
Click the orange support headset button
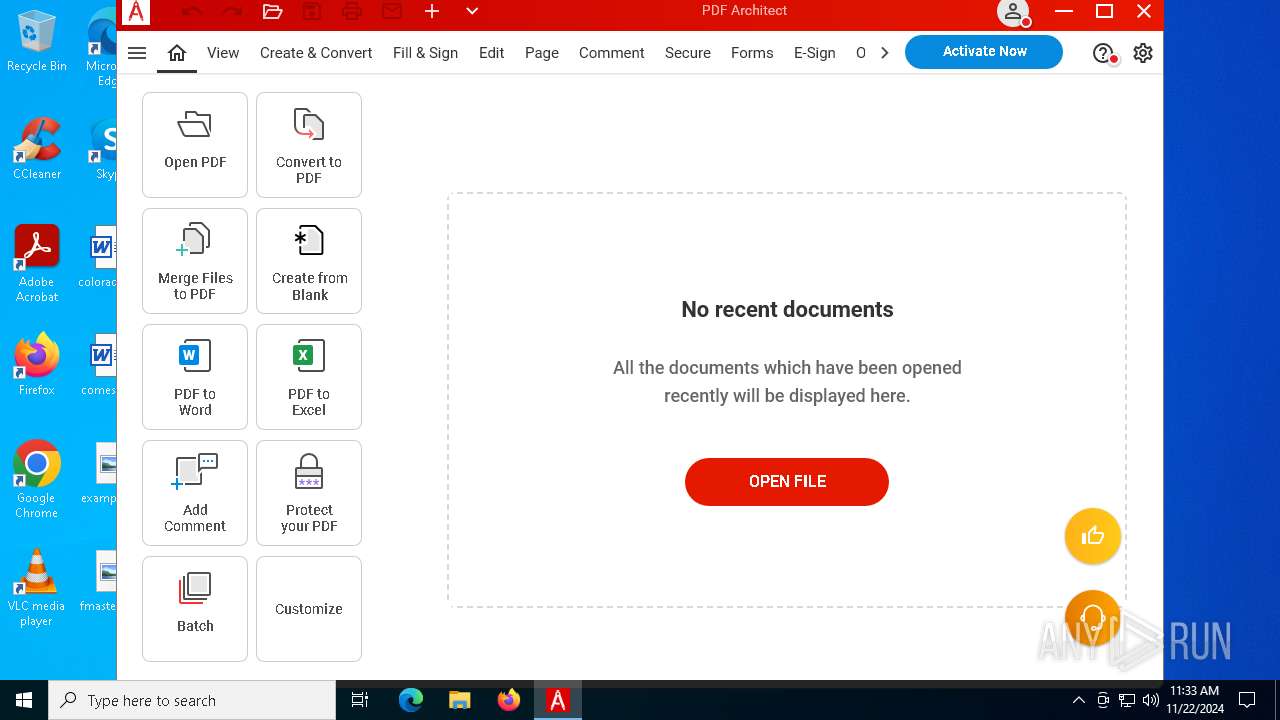click(1093, 618)
